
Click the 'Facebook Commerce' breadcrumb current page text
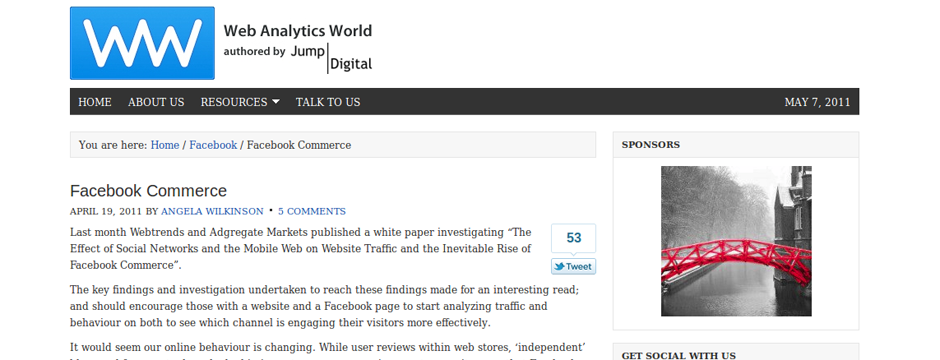pos(299,145)
